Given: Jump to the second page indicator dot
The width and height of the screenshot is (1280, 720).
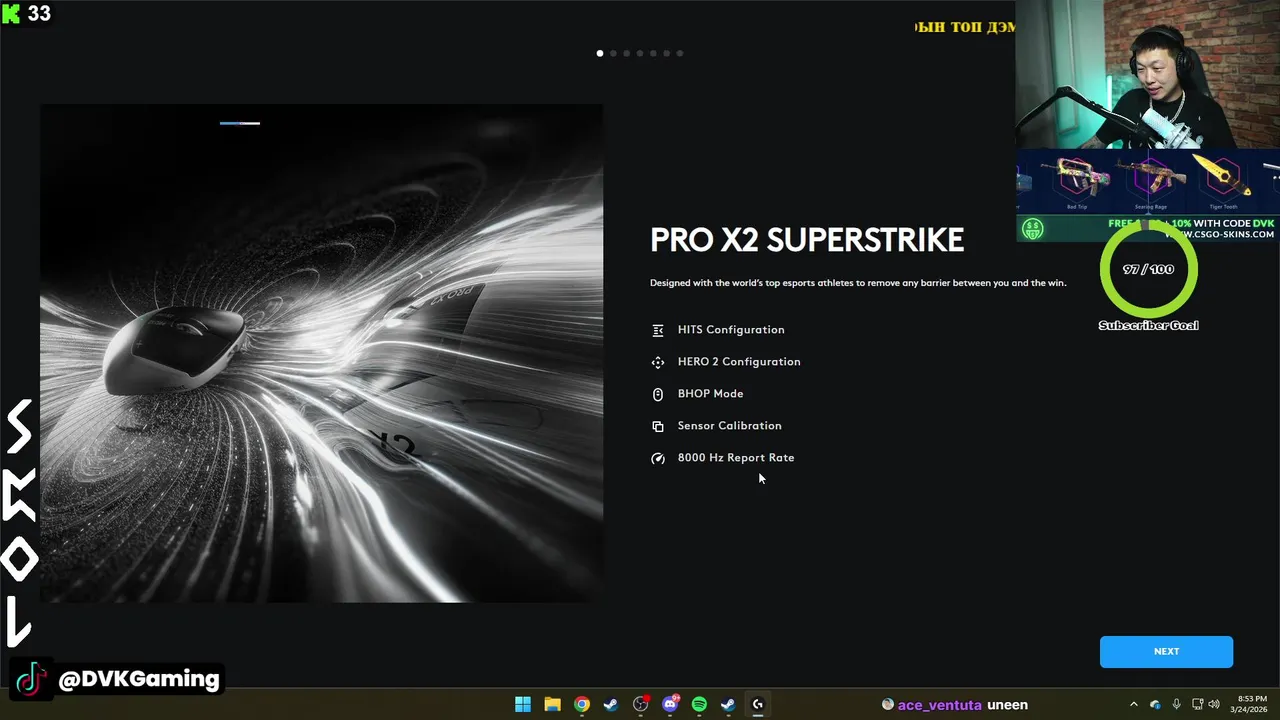Looking at the screenshot, I should [613, 53].
